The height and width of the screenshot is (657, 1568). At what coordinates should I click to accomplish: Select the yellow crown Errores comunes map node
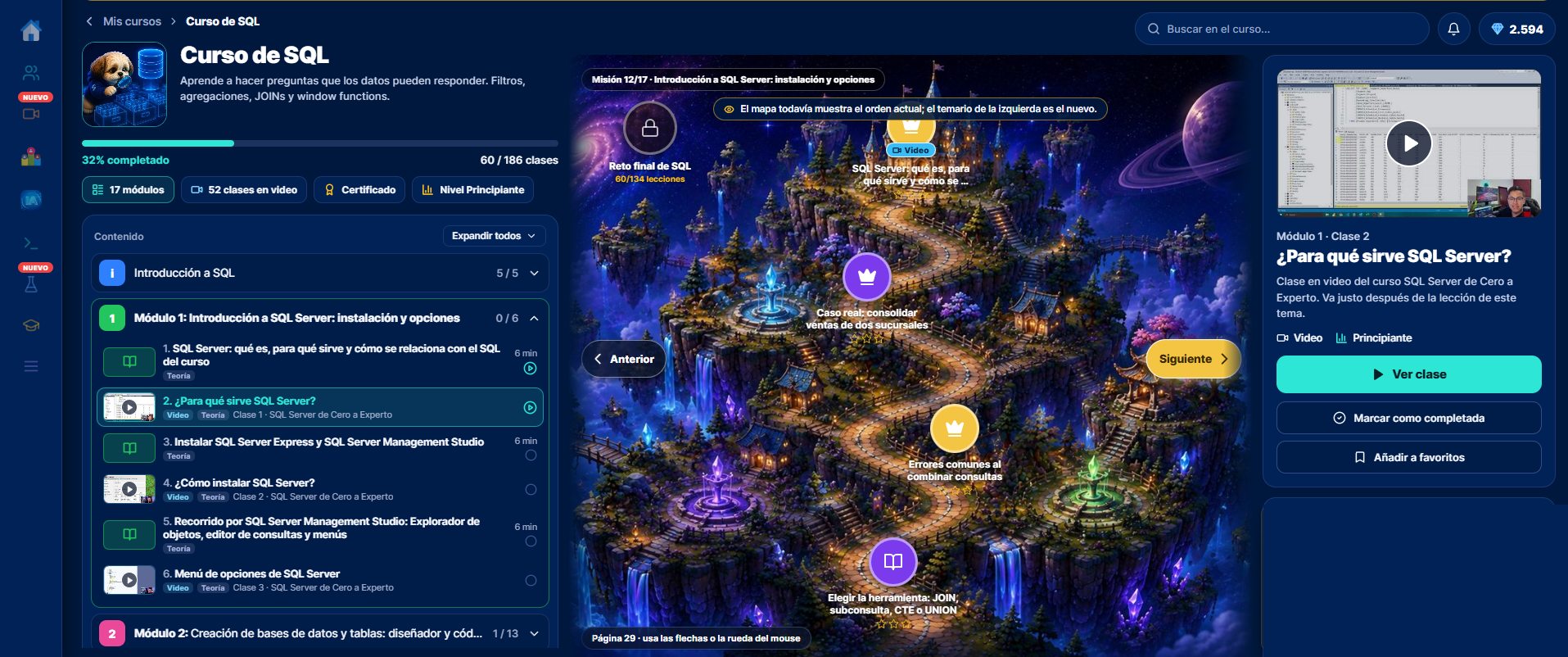(955, 428)
